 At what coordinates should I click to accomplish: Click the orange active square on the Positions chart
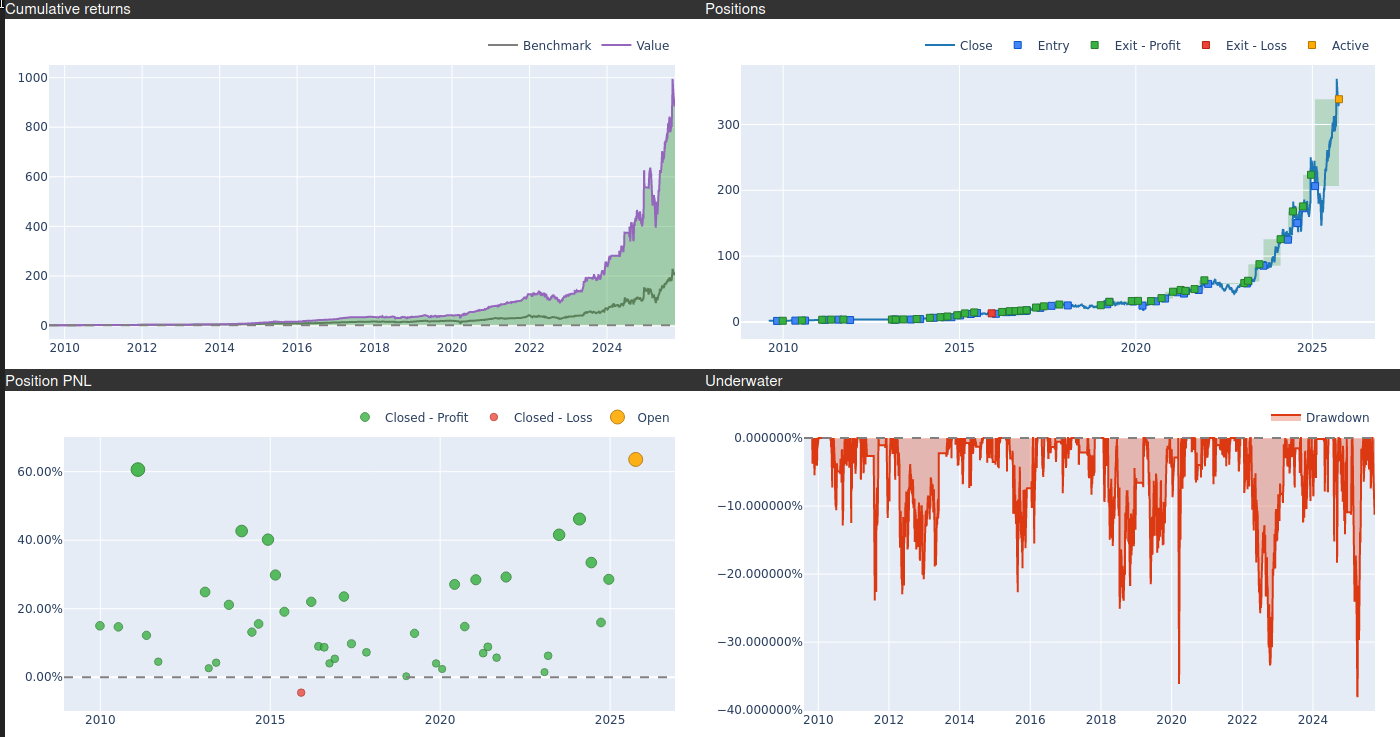1339,99
